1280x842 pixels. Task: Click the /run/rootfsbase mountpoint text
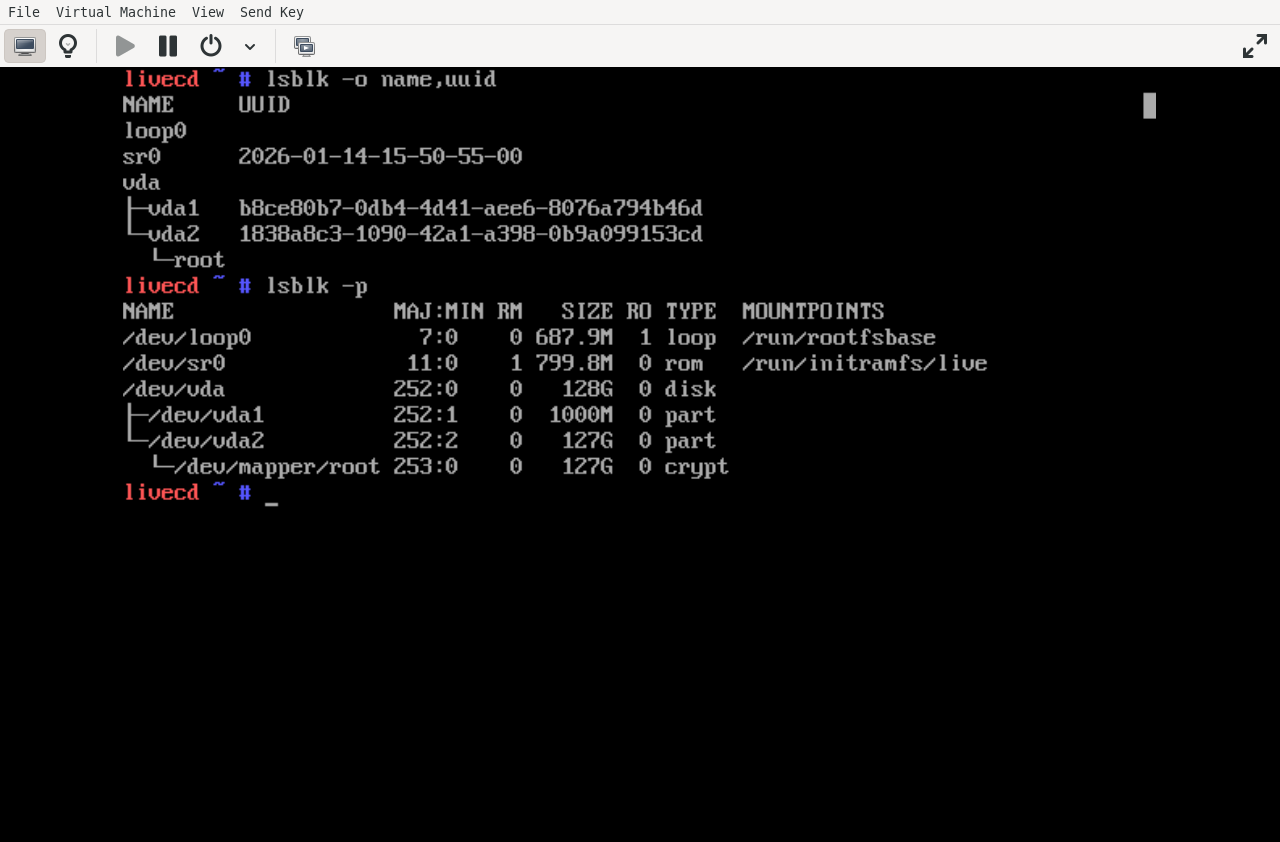[839, 338]
